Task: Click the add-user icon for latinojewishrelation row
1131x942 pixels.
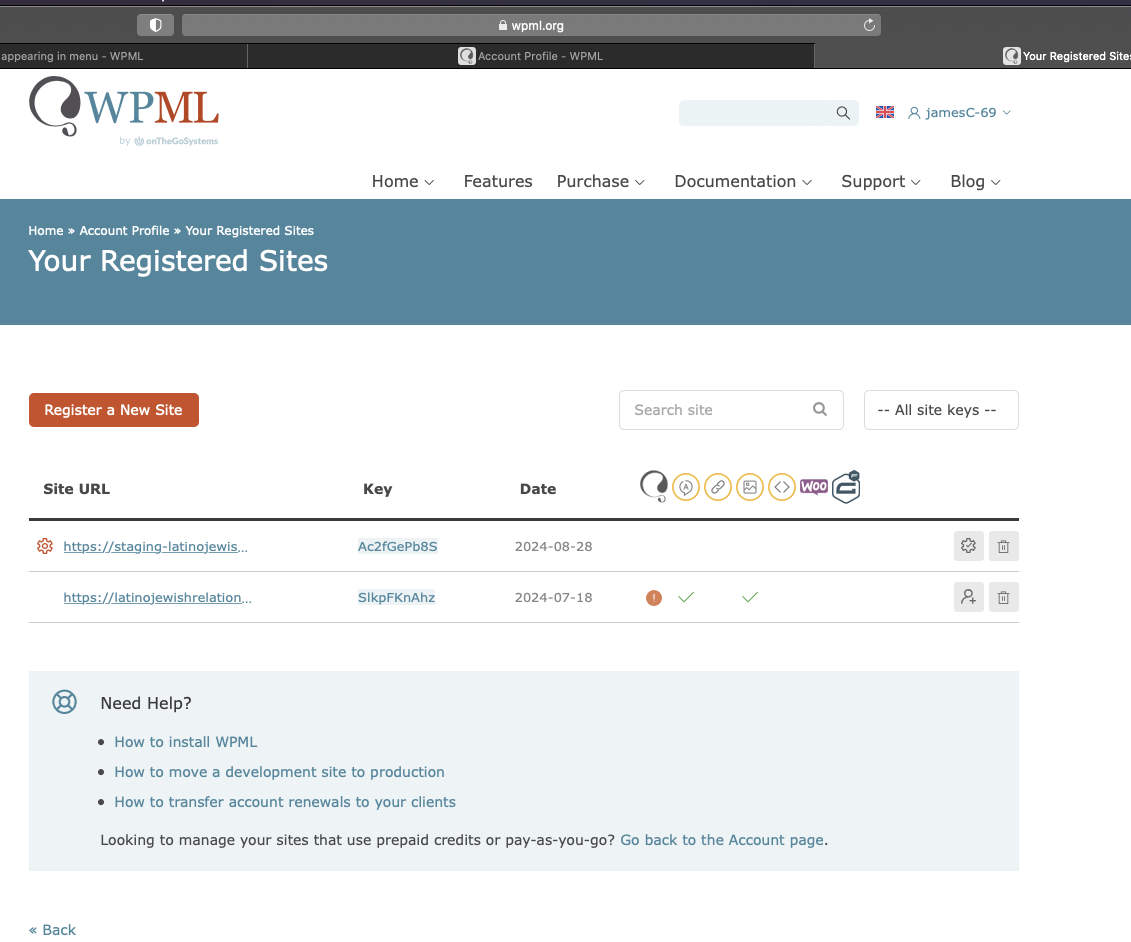Action: tap(968, 597)
